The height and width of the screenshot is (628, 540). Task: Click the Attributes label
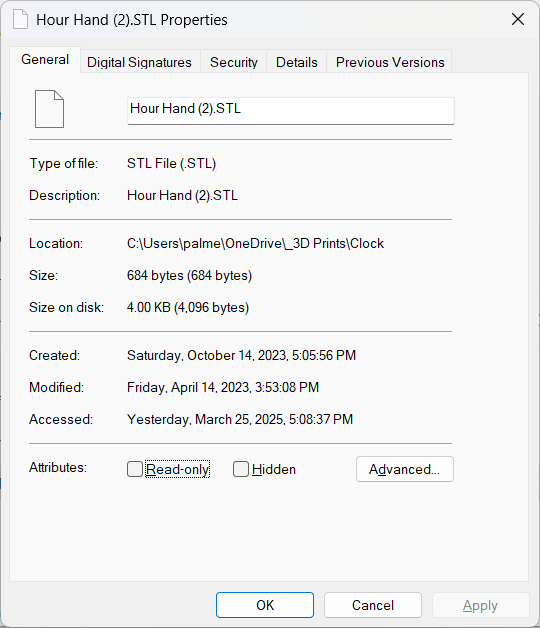58,467
